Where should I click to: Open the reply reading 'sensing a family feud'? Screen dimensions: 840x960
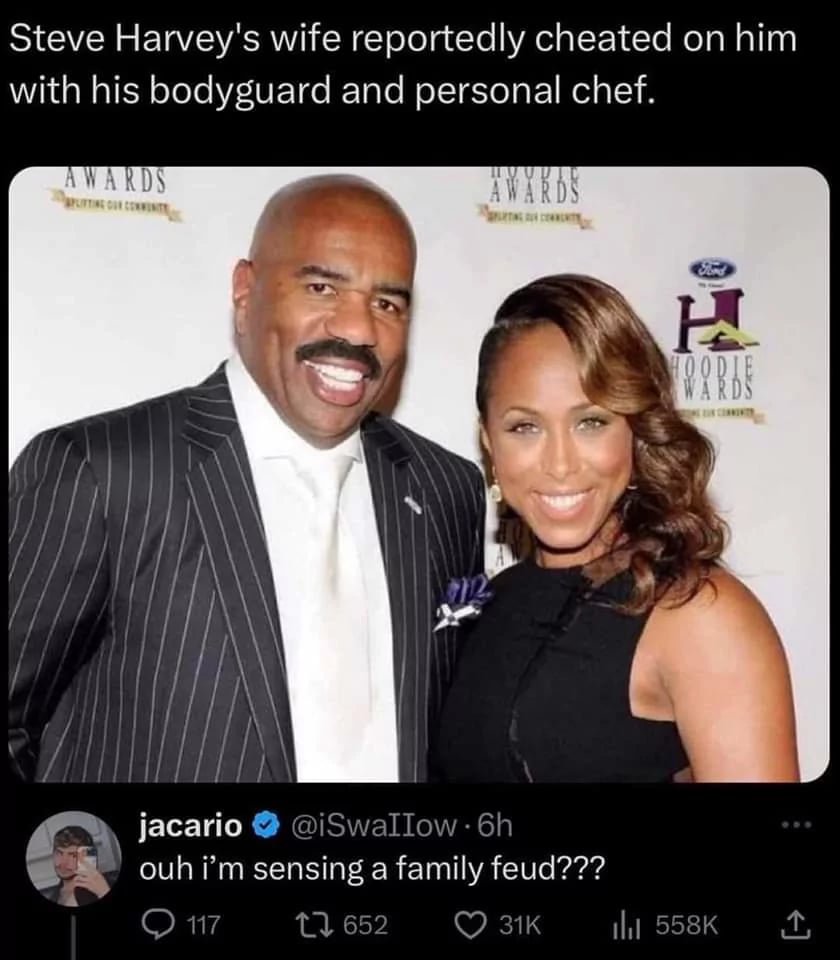point(372,868)
